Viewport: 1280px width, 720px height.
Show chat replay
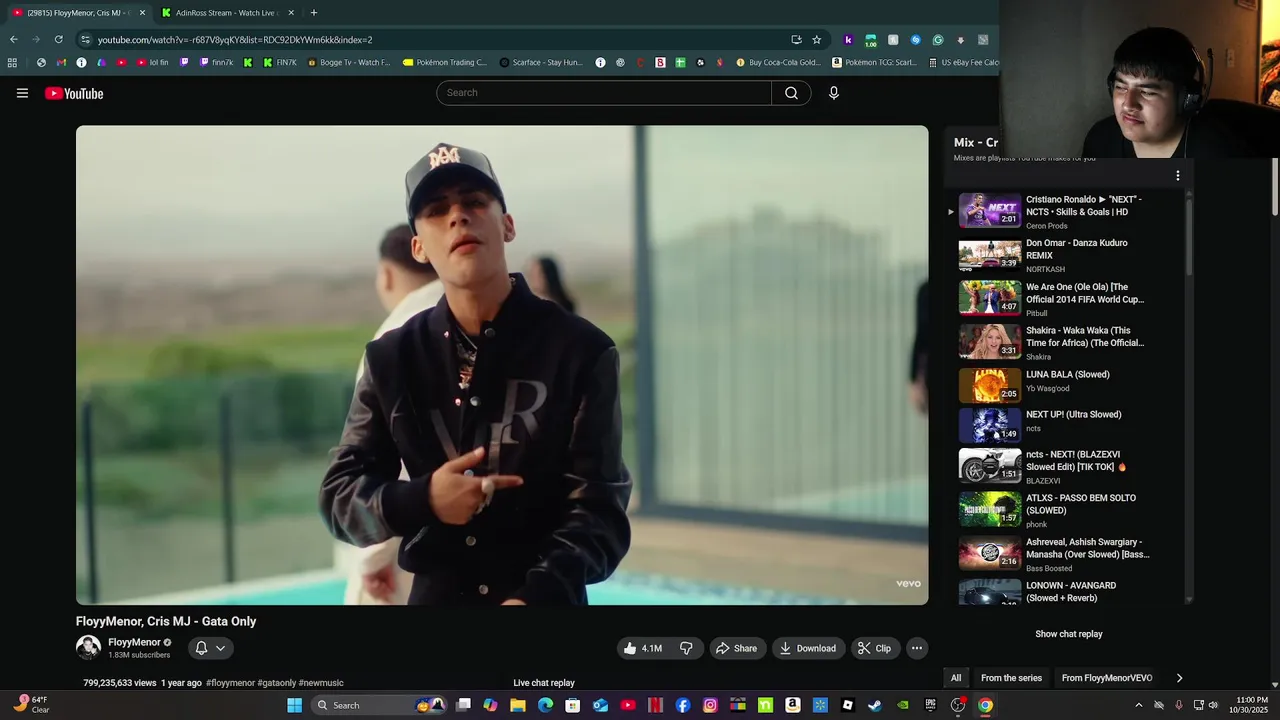pos(1068,634)
